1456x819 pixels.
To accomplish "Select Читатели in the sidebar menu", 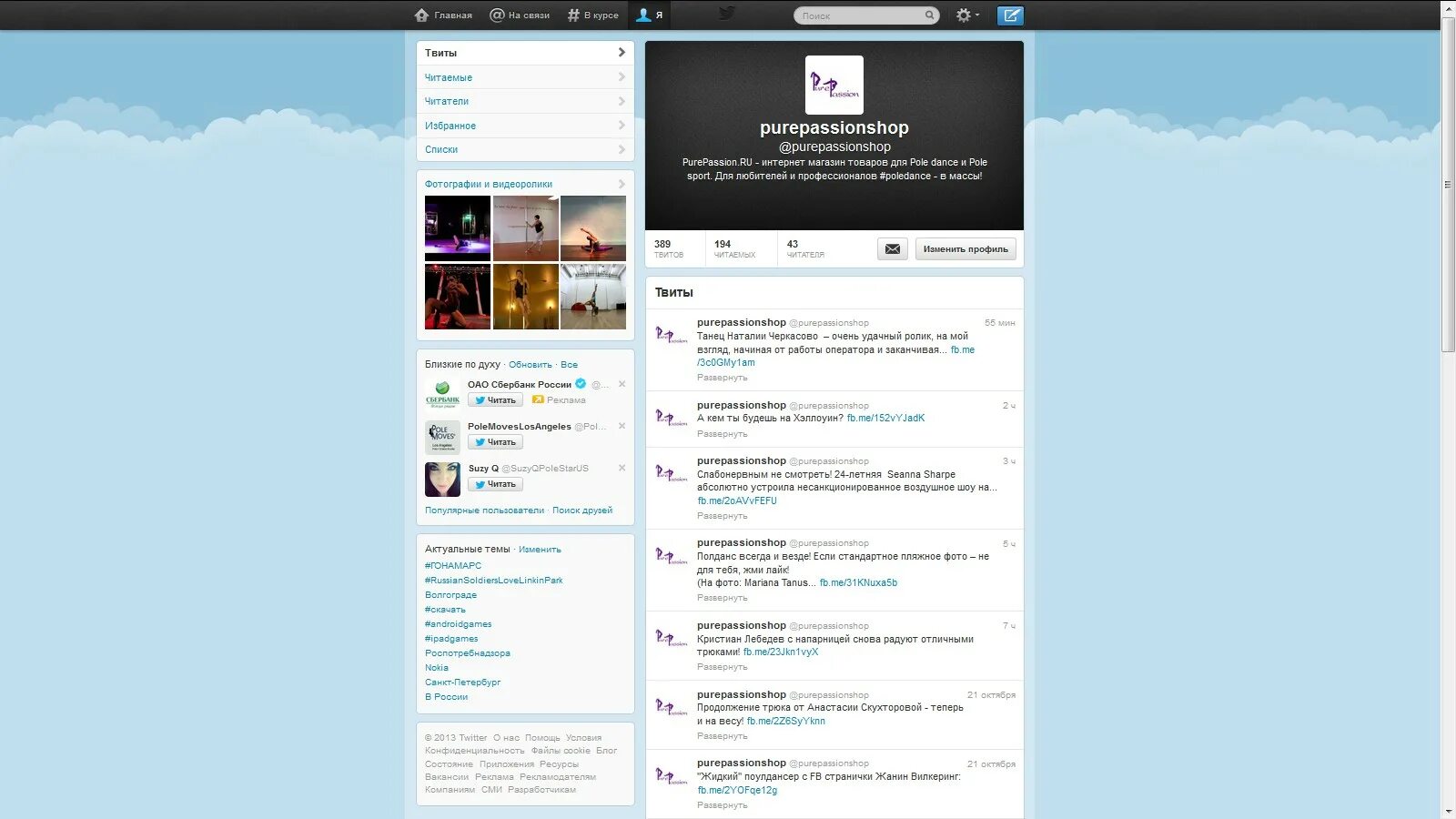I will click(x=525, y=101).
